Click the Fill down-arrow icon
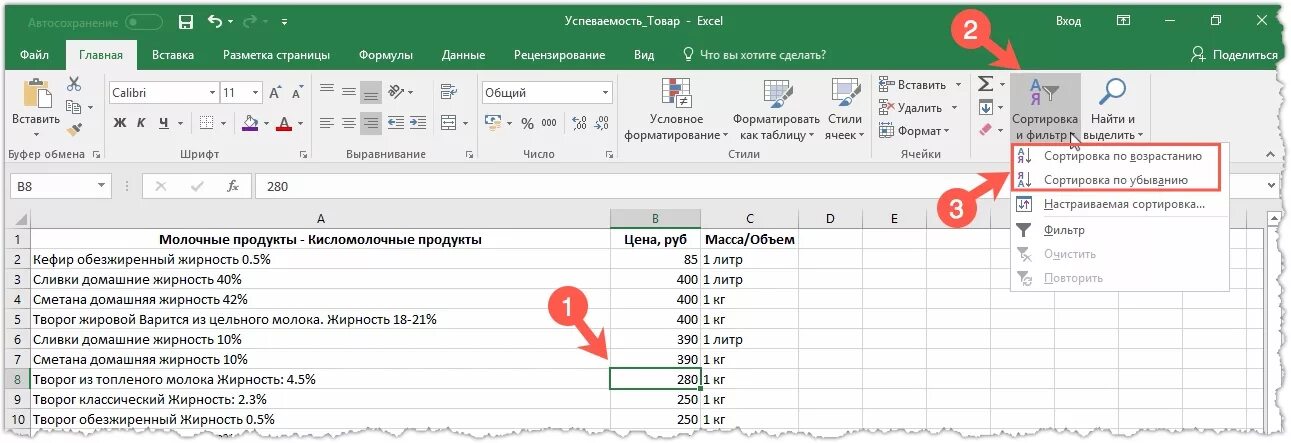1291x443 pixels. pyautogui.click(x=985, y=107)
